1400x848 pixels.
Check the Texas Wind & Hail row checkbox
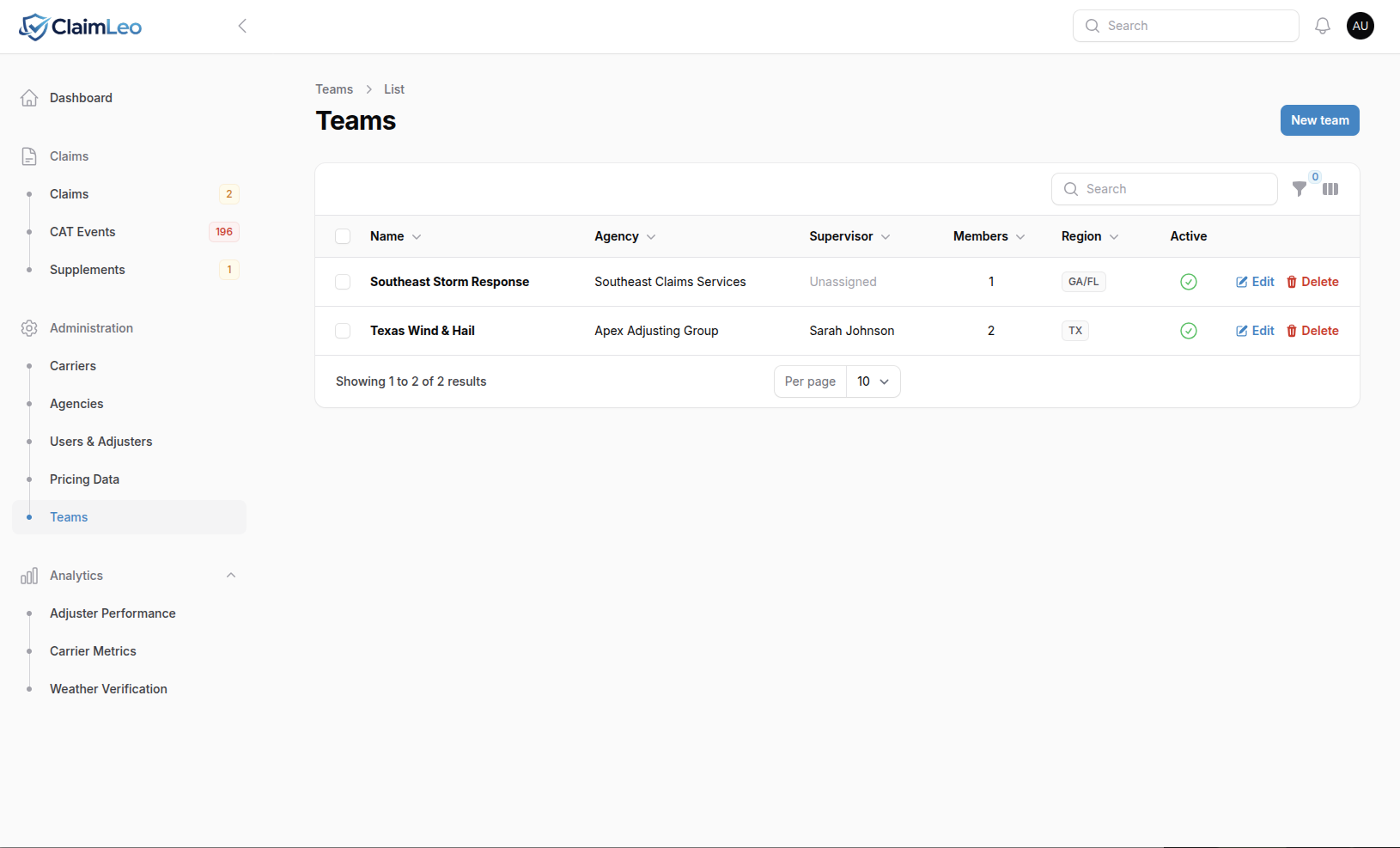343,331
